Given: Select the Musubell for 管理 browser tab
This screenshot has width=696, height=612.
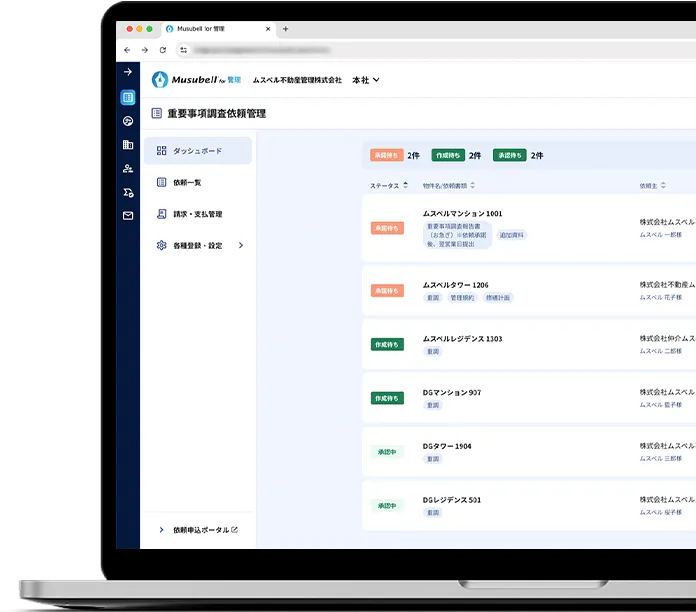Looking at the screenshot, I should (218, 29).
